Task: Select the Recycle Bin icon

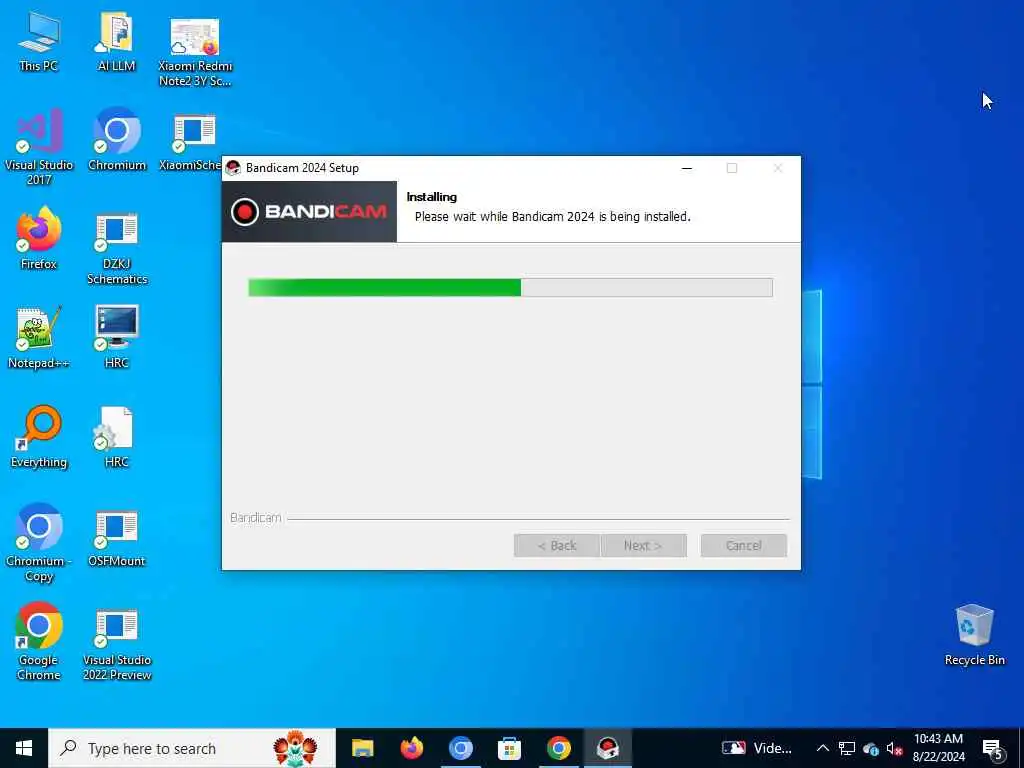Action: (974, 635)
